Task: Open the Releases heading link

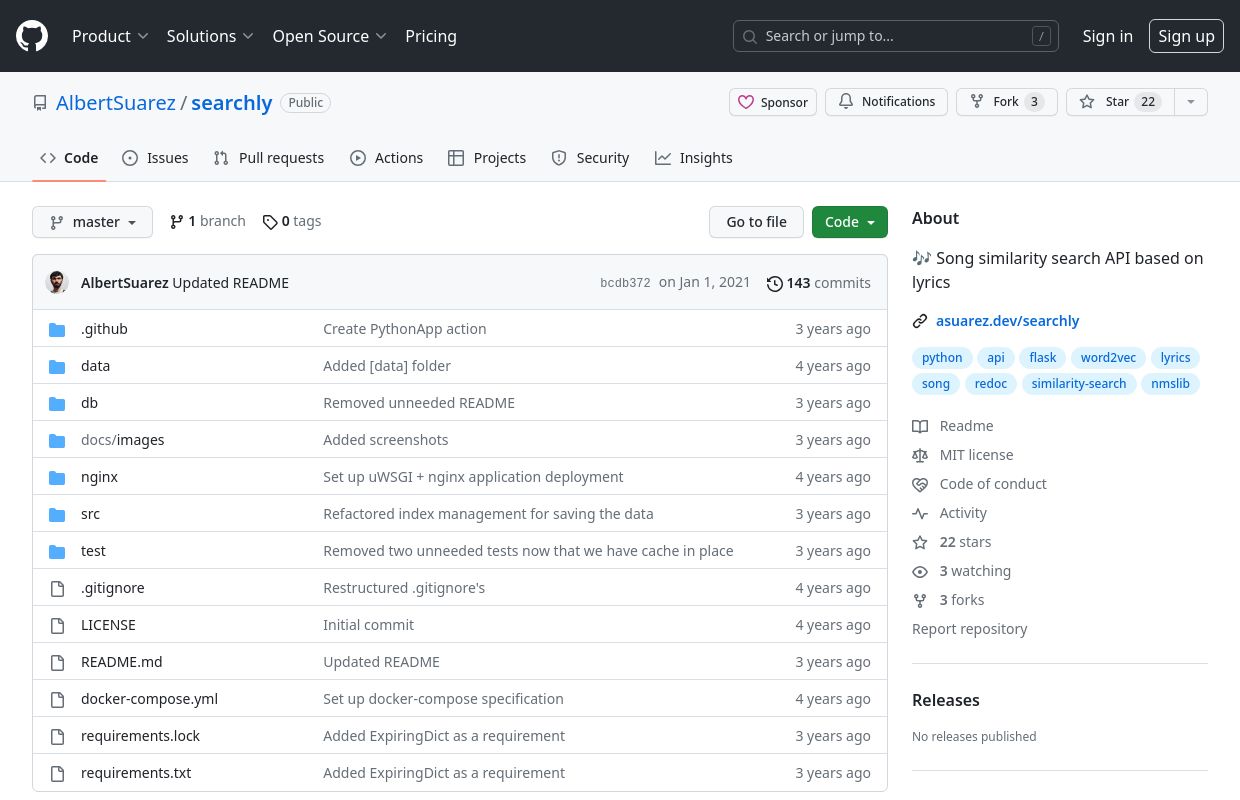Action: (946, 700)
